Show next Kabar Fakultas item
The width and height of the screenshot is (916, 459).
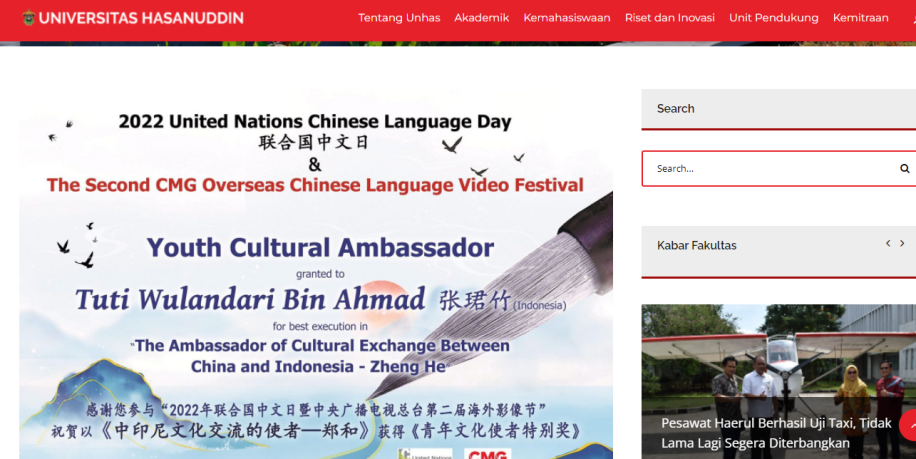[x=902, y=243]
